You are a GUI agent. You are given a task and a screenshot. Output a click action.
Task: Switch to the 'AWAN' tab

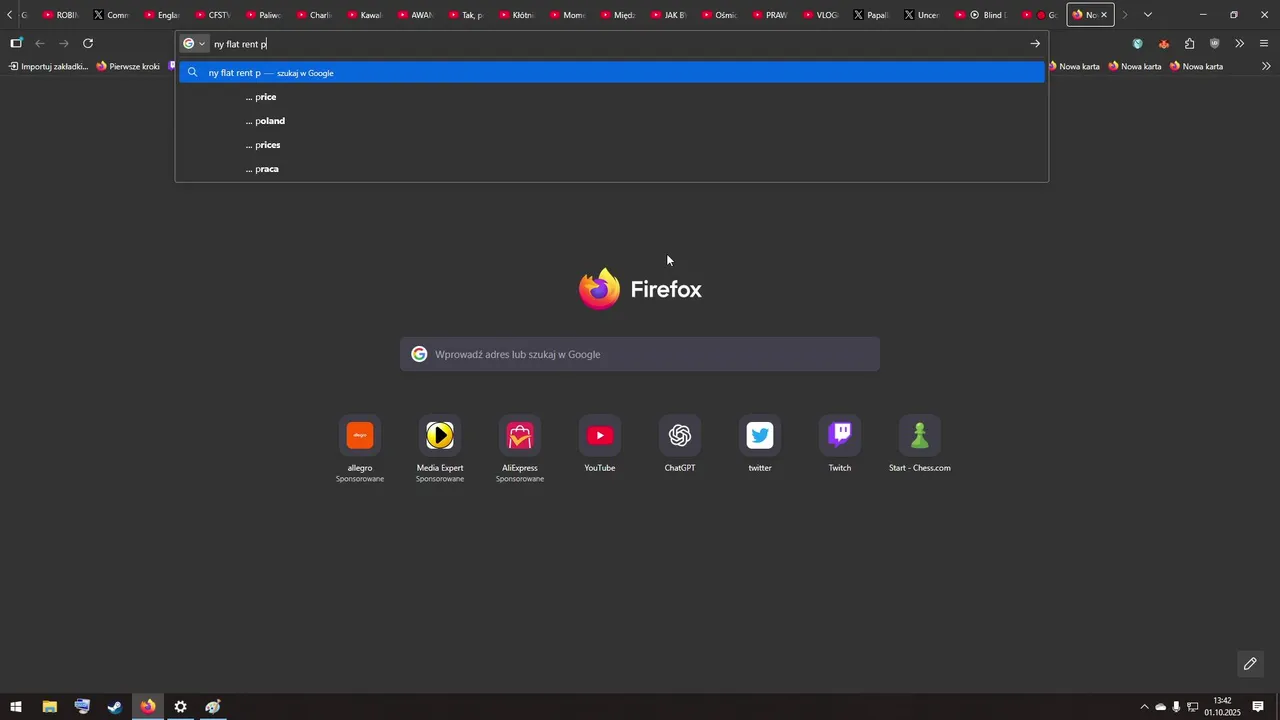pyautogui.click(x=416, y=15)
